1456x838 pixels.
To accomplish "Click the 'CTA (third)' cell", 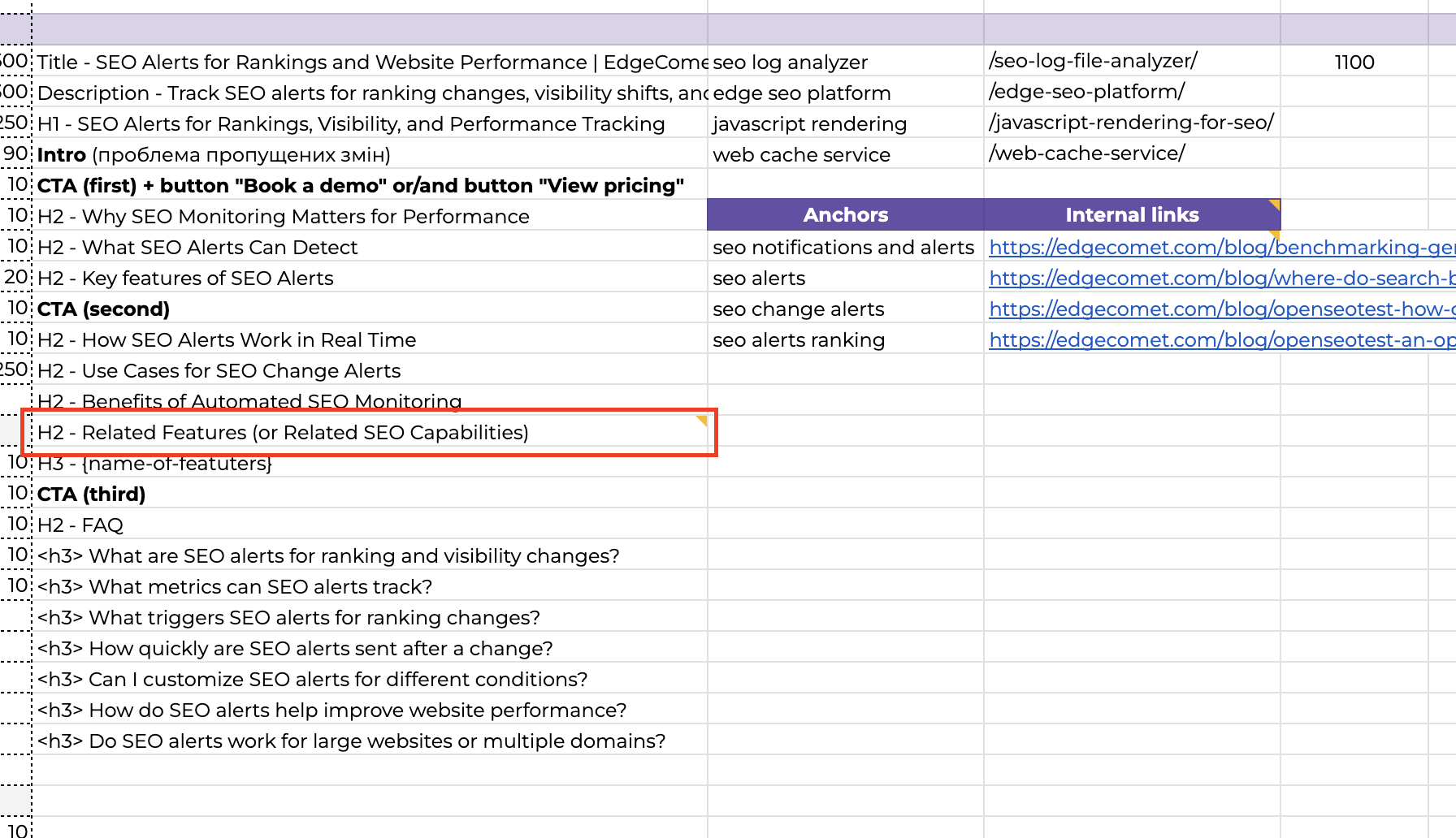I will click(x=370, y=494).
